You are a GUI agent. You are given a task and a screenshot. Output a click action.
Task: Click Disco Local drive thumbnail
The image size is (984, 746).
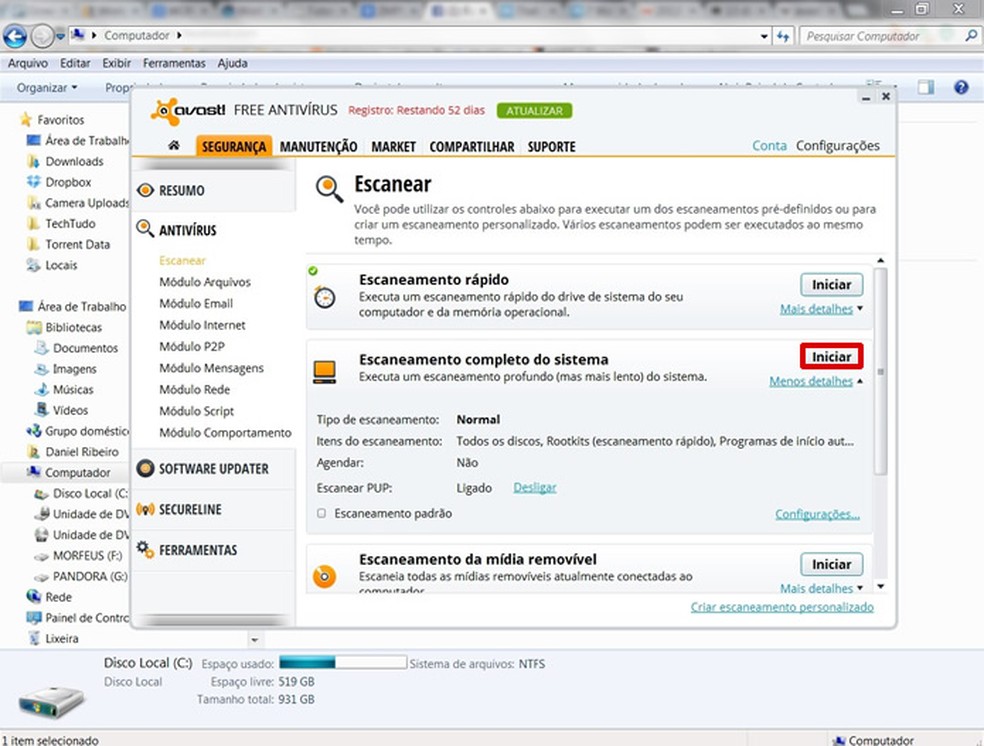pos(51,701)
